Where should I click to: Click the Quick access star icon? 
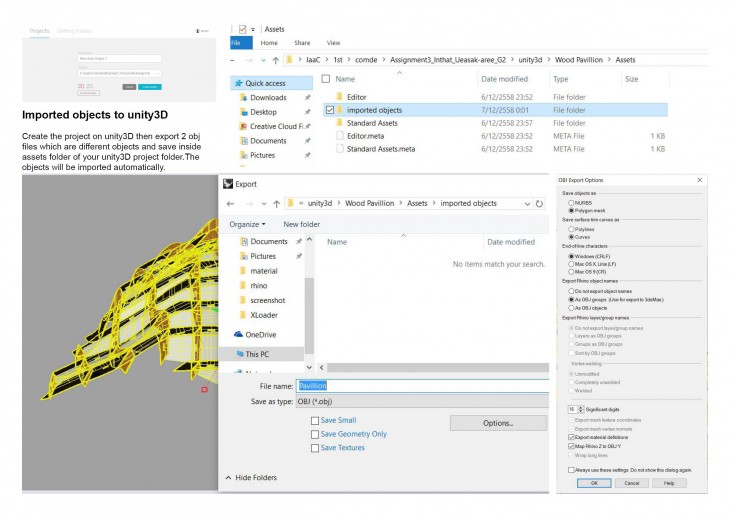239,83
